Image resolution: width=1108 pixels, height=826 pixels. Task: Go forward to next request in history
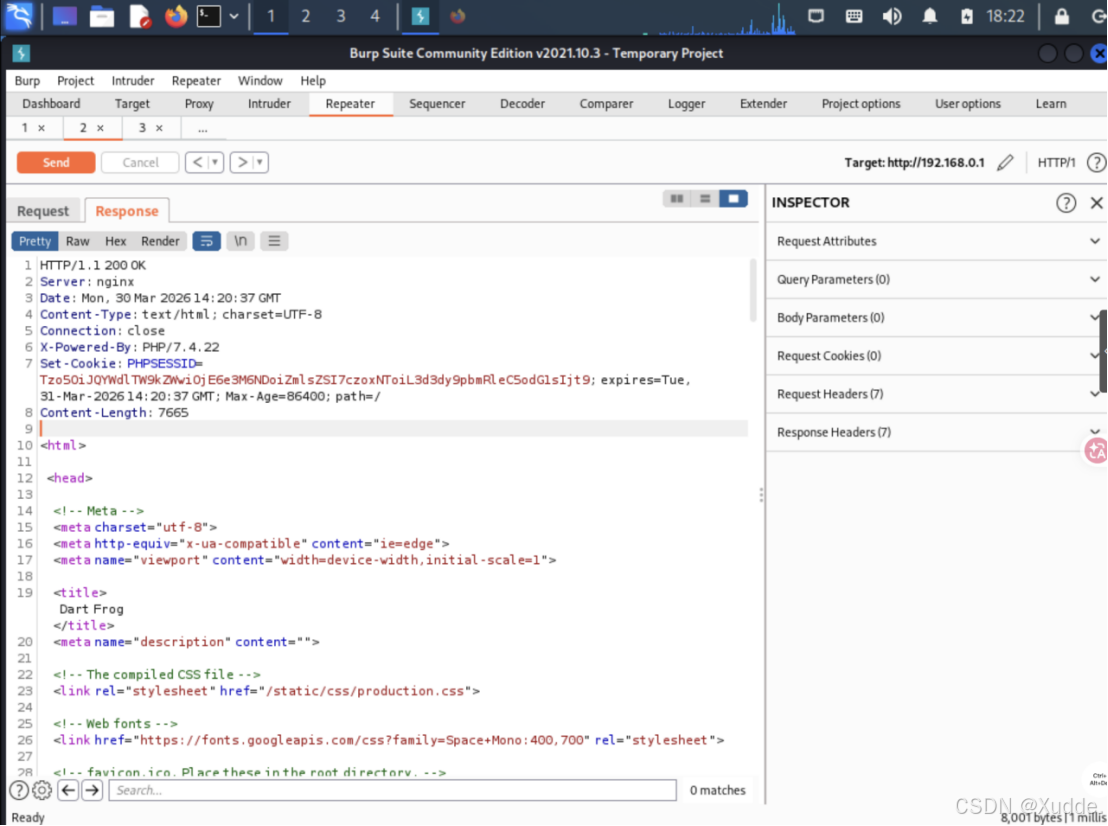(242, 163)
